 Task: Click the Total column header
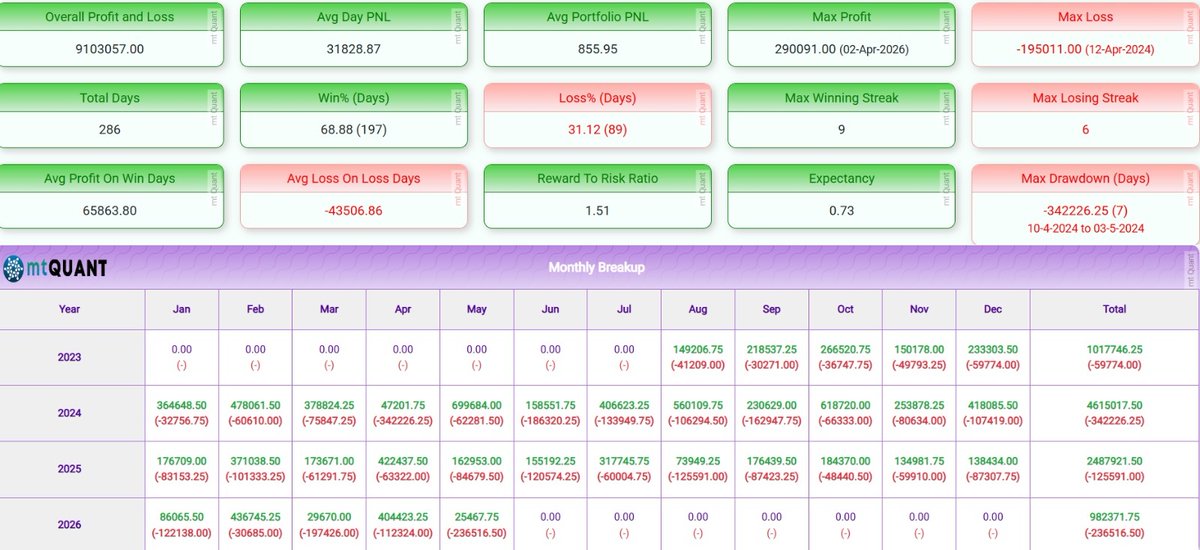tap(1114, 309)
